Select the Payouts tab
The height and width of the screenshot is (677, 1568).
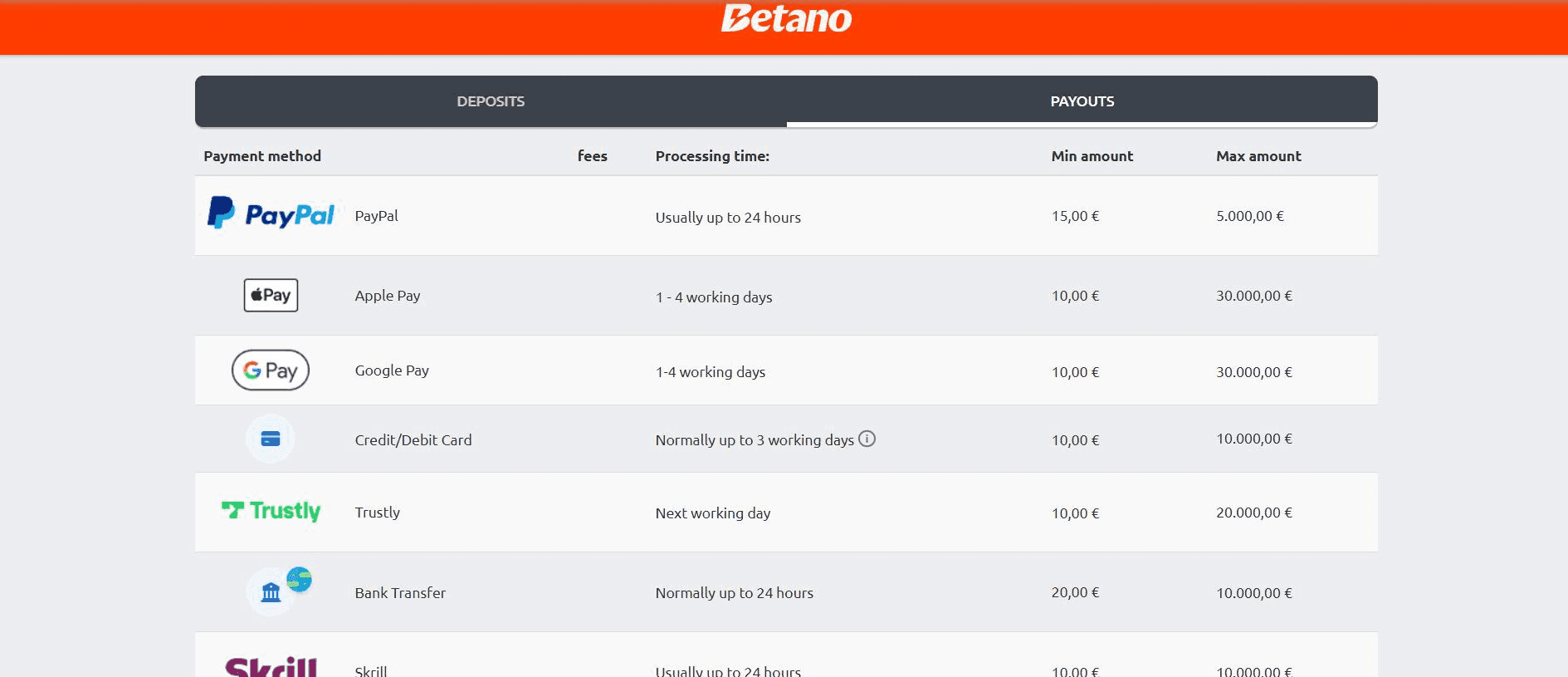[1082, 101]
